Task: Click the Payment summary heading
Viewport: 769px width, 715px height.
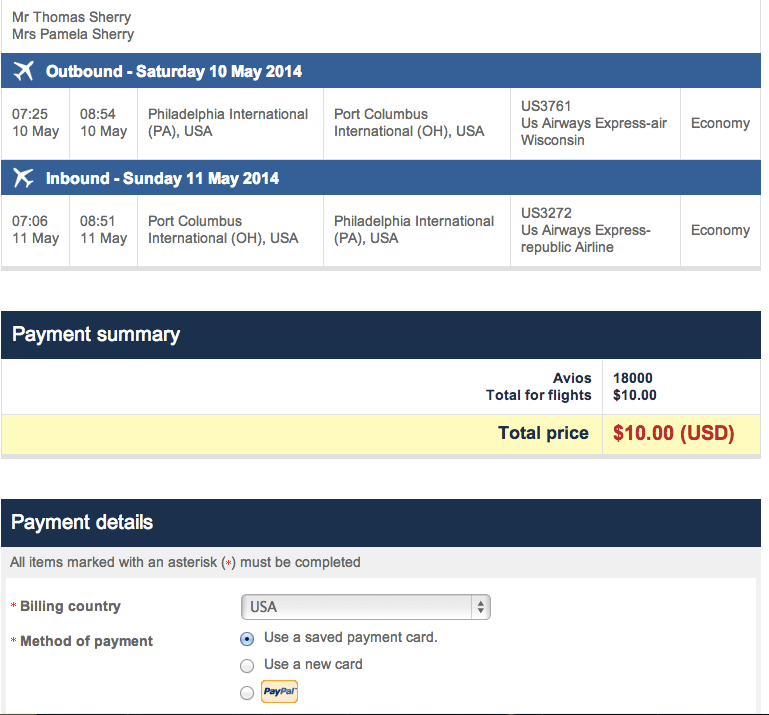Action: point(96,334)
